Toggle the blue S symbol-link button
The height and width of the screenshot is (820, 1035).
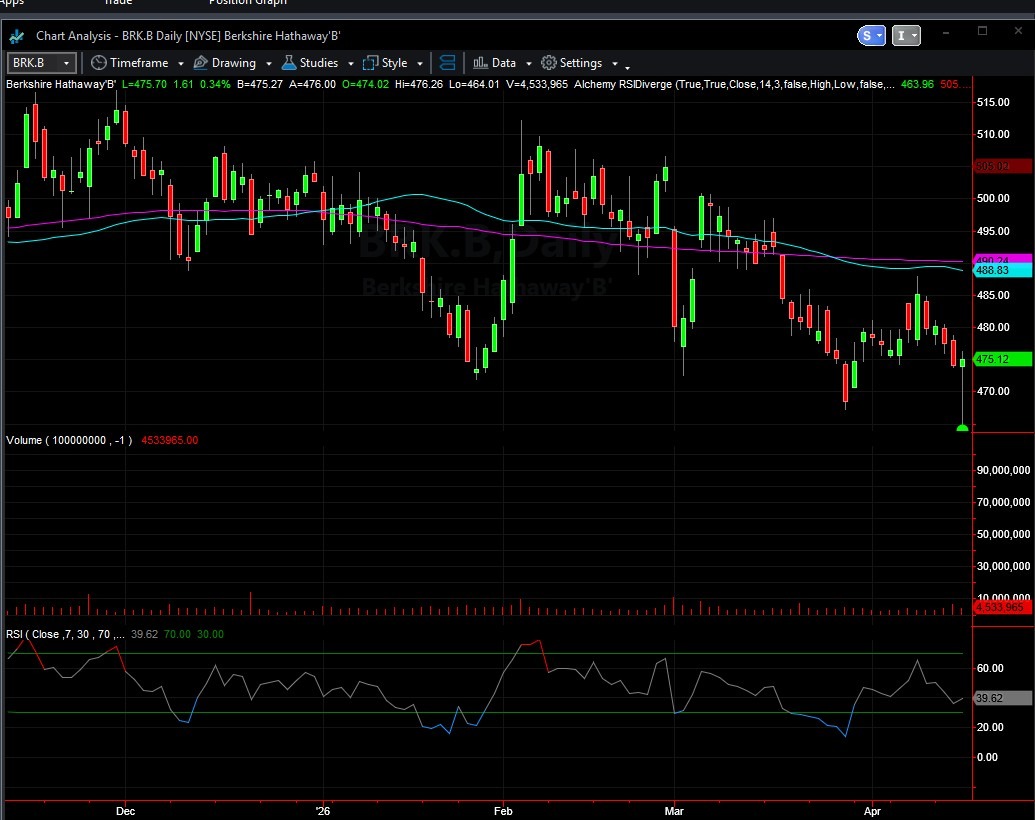[x=871, y=35]
